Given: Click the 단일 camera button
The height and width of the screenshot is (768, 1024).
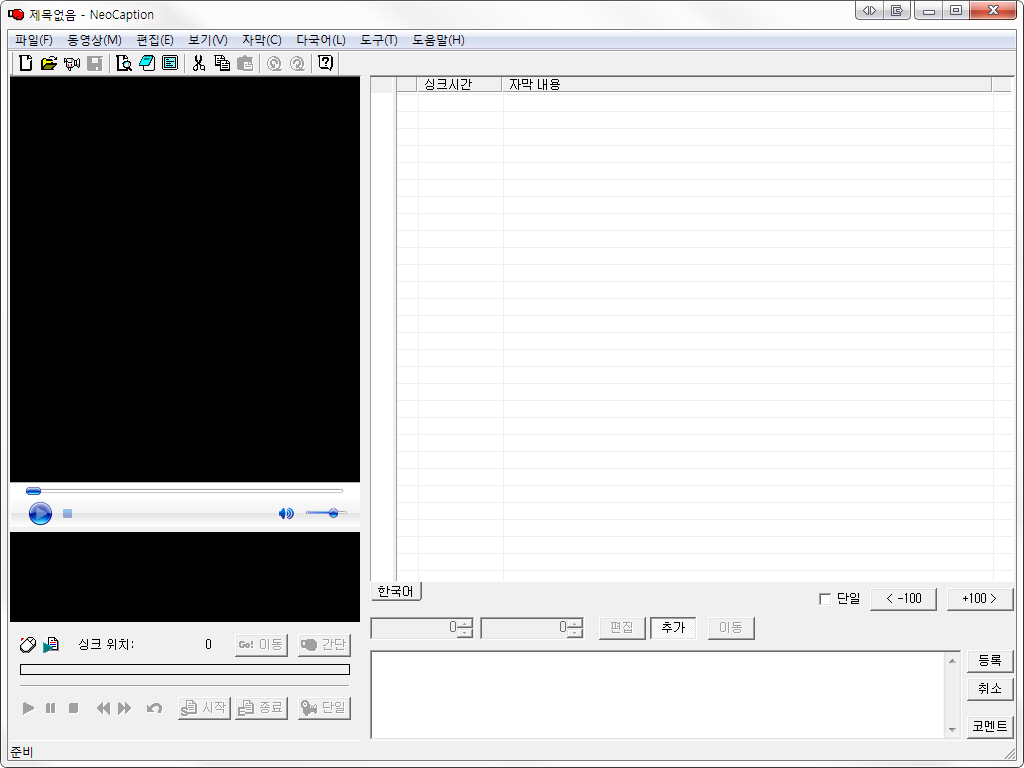Looking at the screenshot, I should click(324, 708).
